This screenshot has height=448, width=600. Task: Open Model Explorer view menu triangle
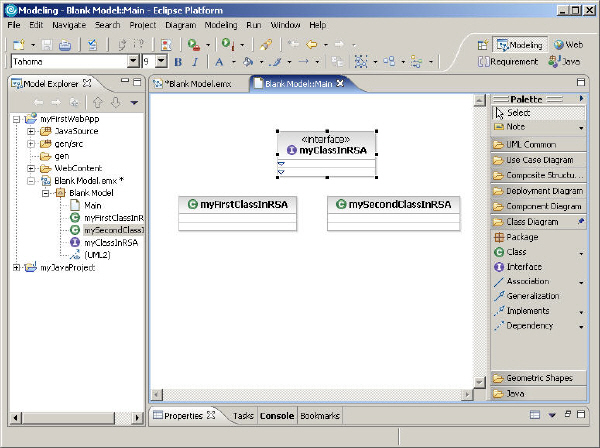[x=134, y=103]
